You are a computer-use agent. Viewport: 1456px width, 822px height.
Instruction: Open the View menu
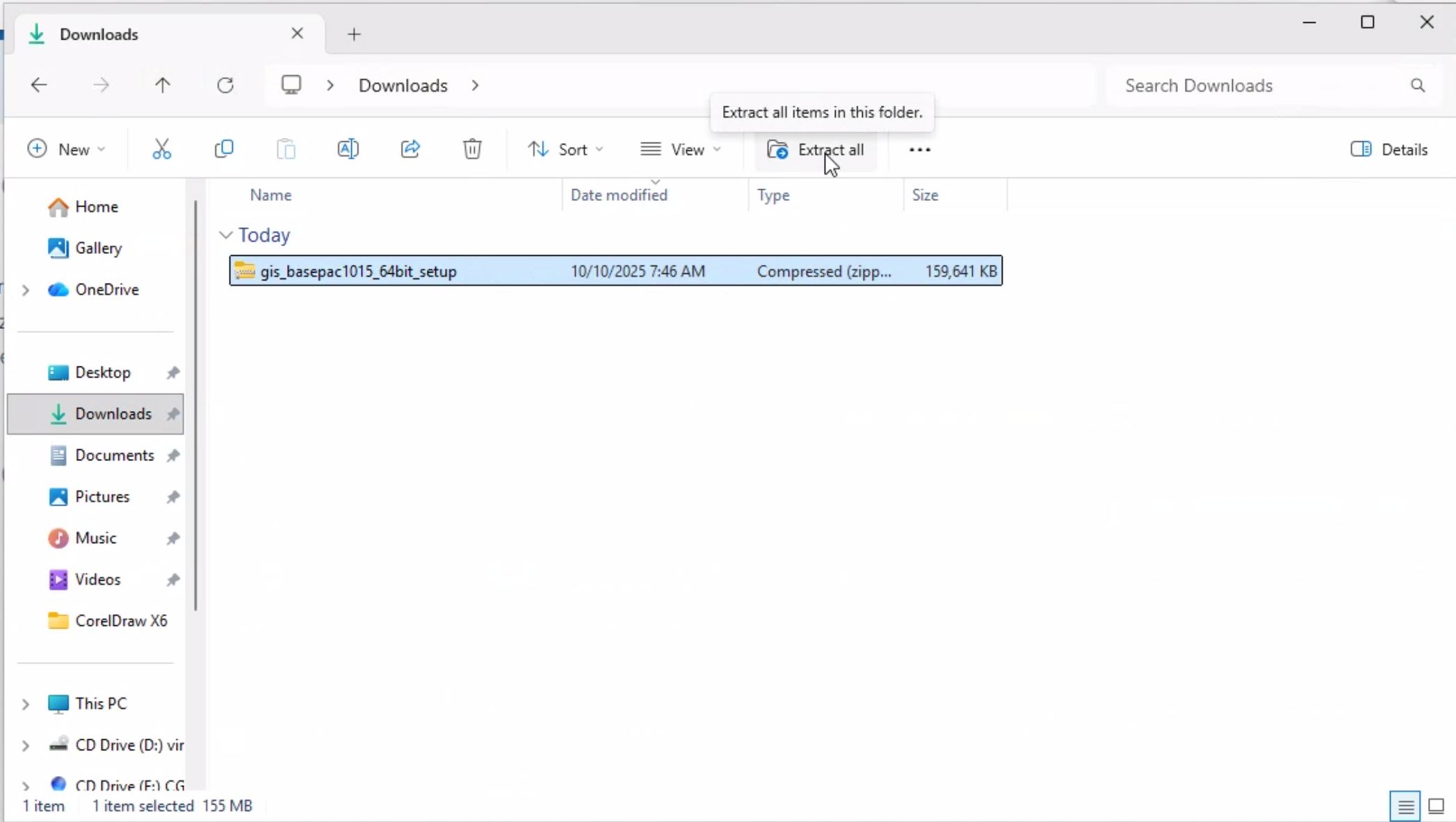point(681,149)
